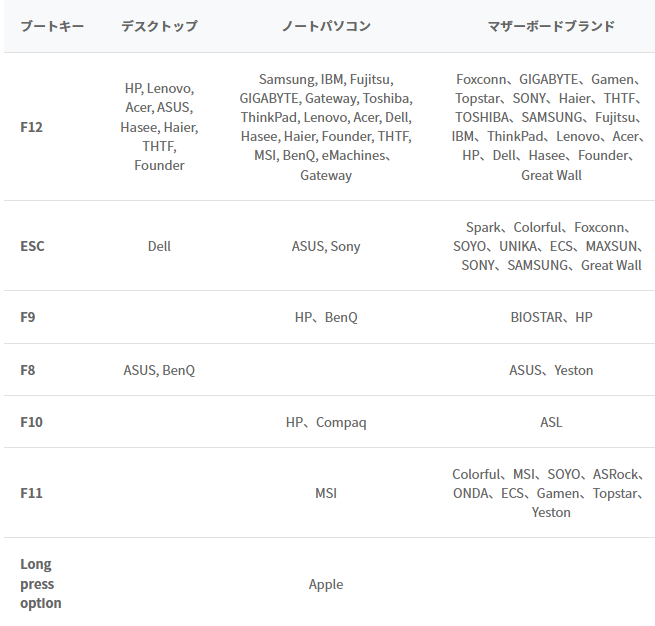This screenshot has height=626, width=655.
Task: Select the ノートパソコン column header
Action: point(326,26)
